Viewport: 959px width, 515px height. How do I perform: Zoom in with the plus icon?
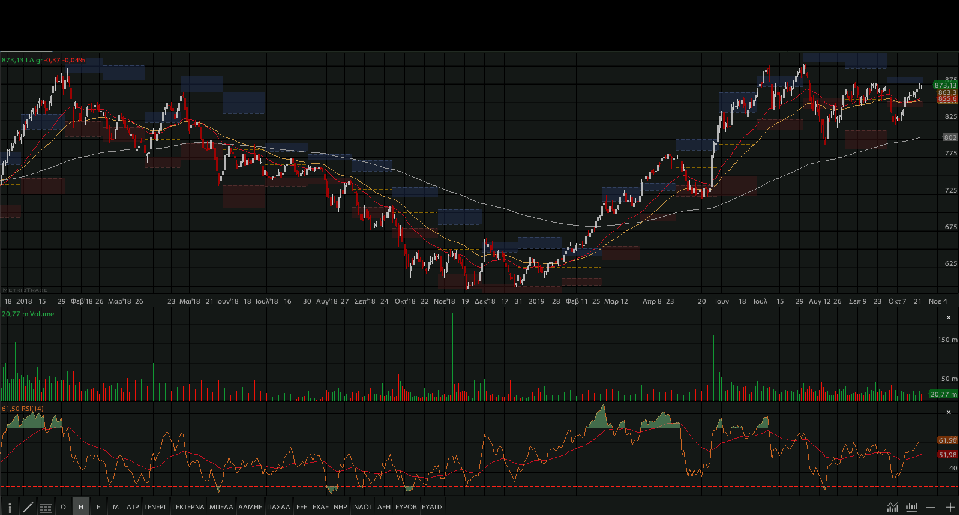pos(948,507)
